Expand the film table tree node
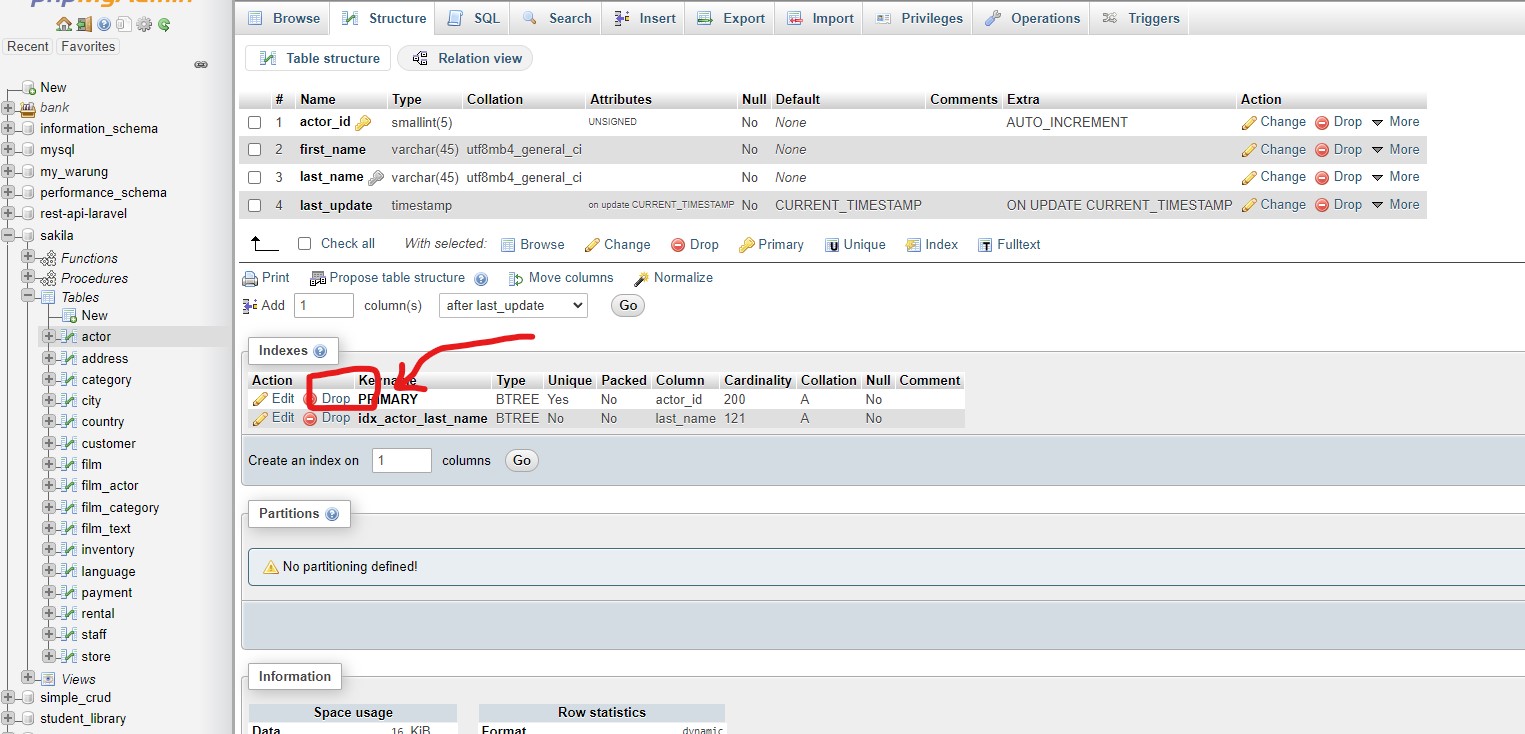 [x=48, y=464]
